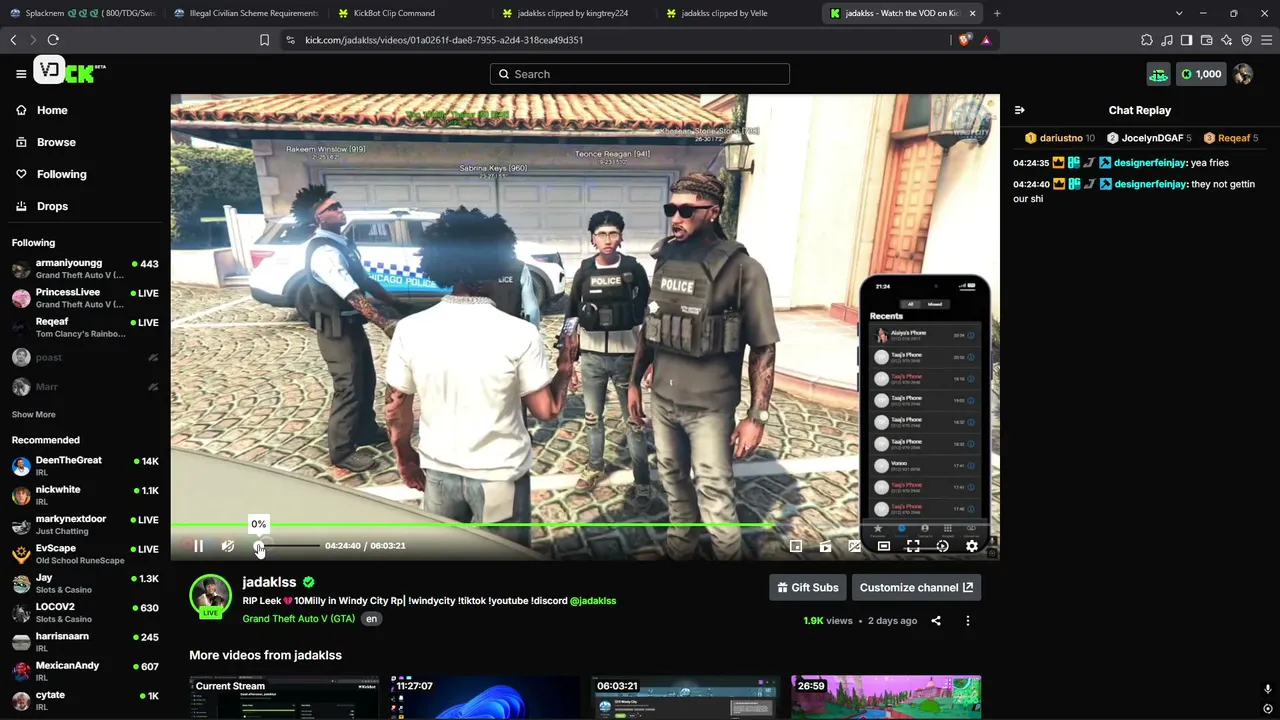This screenshot has width=1280, height=720.
Task: Open Brave Rewards triangle icon
Action: tap(986, 40)
